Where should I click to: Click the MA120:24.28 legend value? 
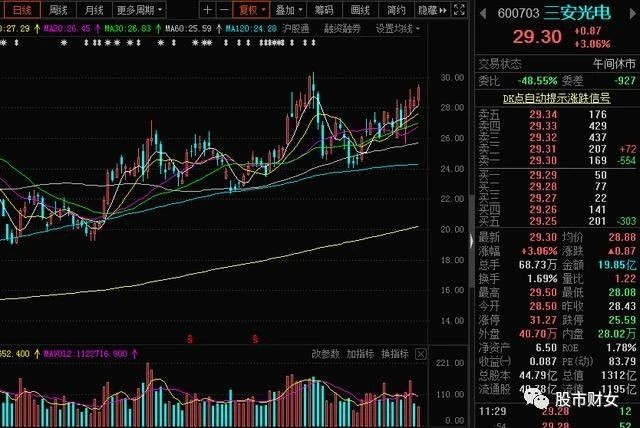click(x=251, y=29)
